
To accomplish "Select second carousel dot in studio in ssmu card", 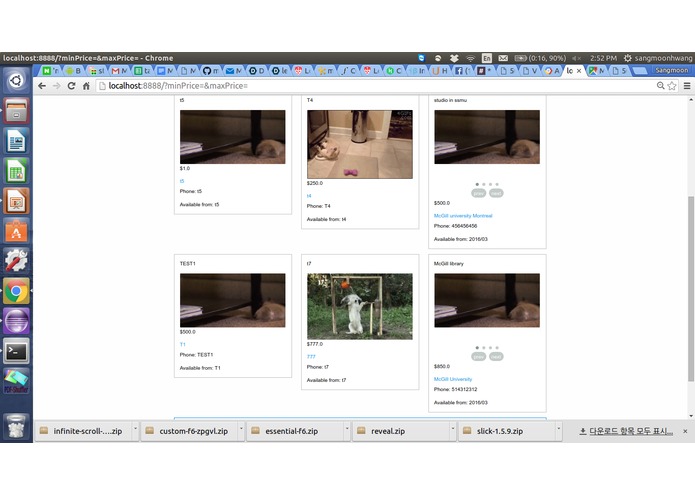I will [x=484, y=184].
